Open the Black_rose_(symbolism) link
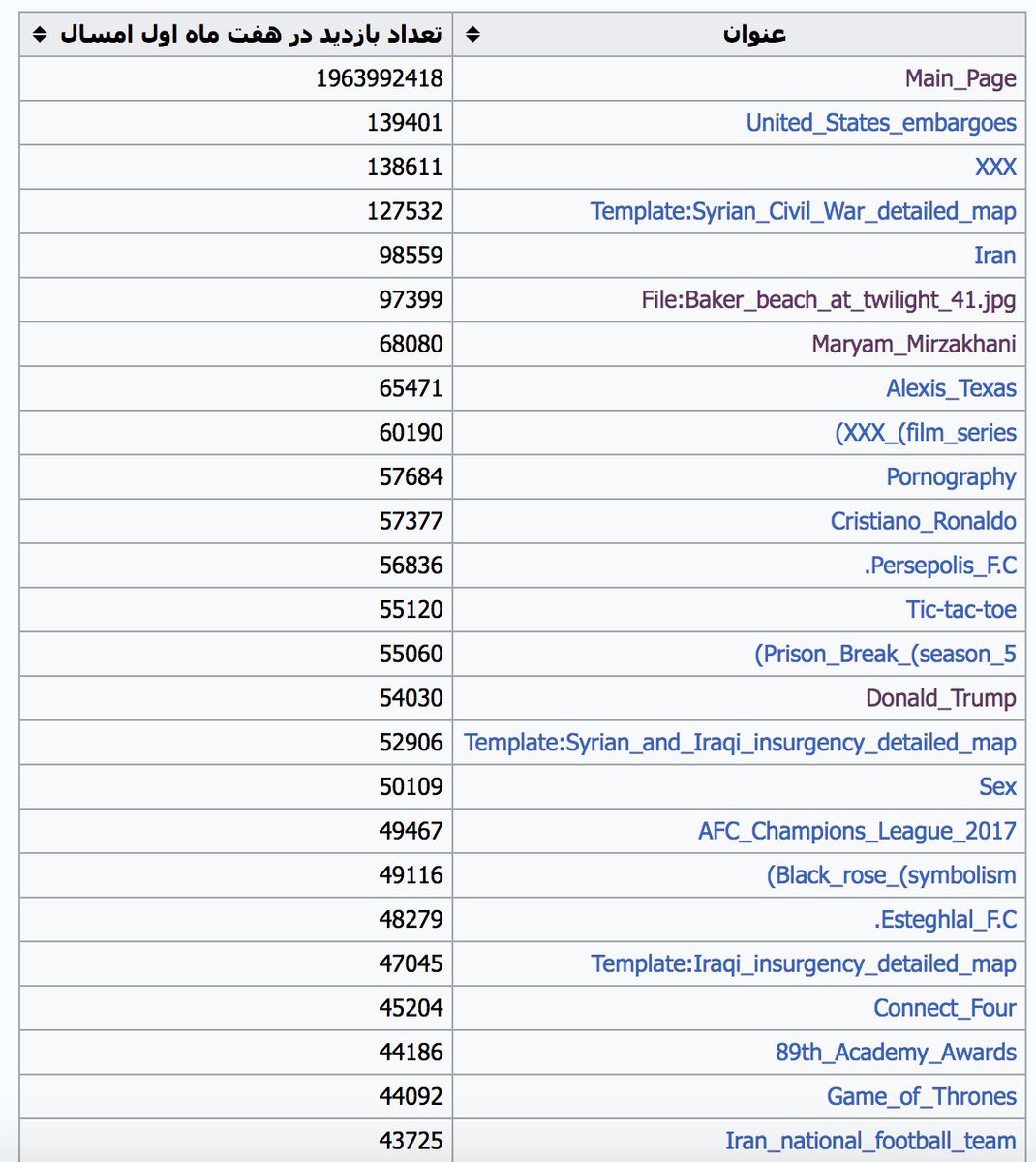1036x1162 pixels. click(x=892, y=875)
